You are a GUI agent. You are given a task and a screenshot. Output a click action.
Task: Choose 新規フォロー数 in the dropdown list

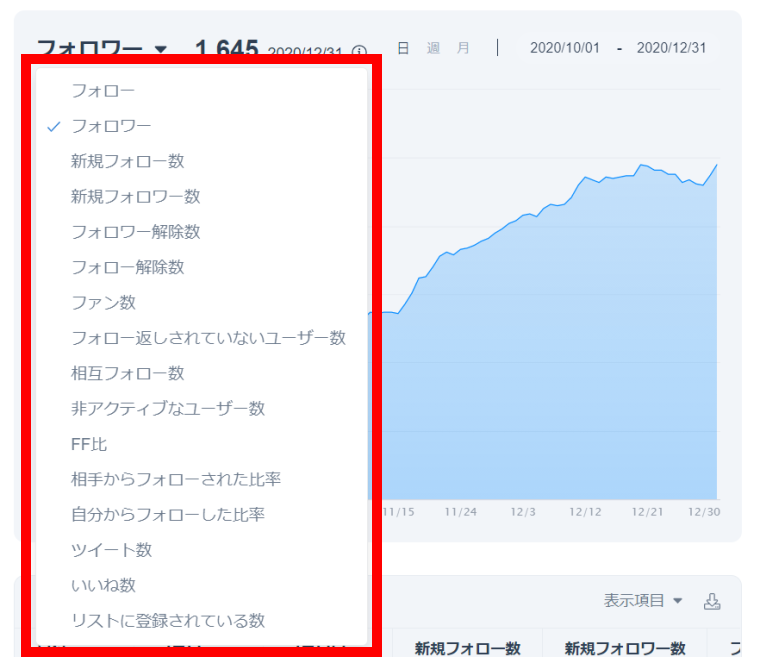[127, 161]
